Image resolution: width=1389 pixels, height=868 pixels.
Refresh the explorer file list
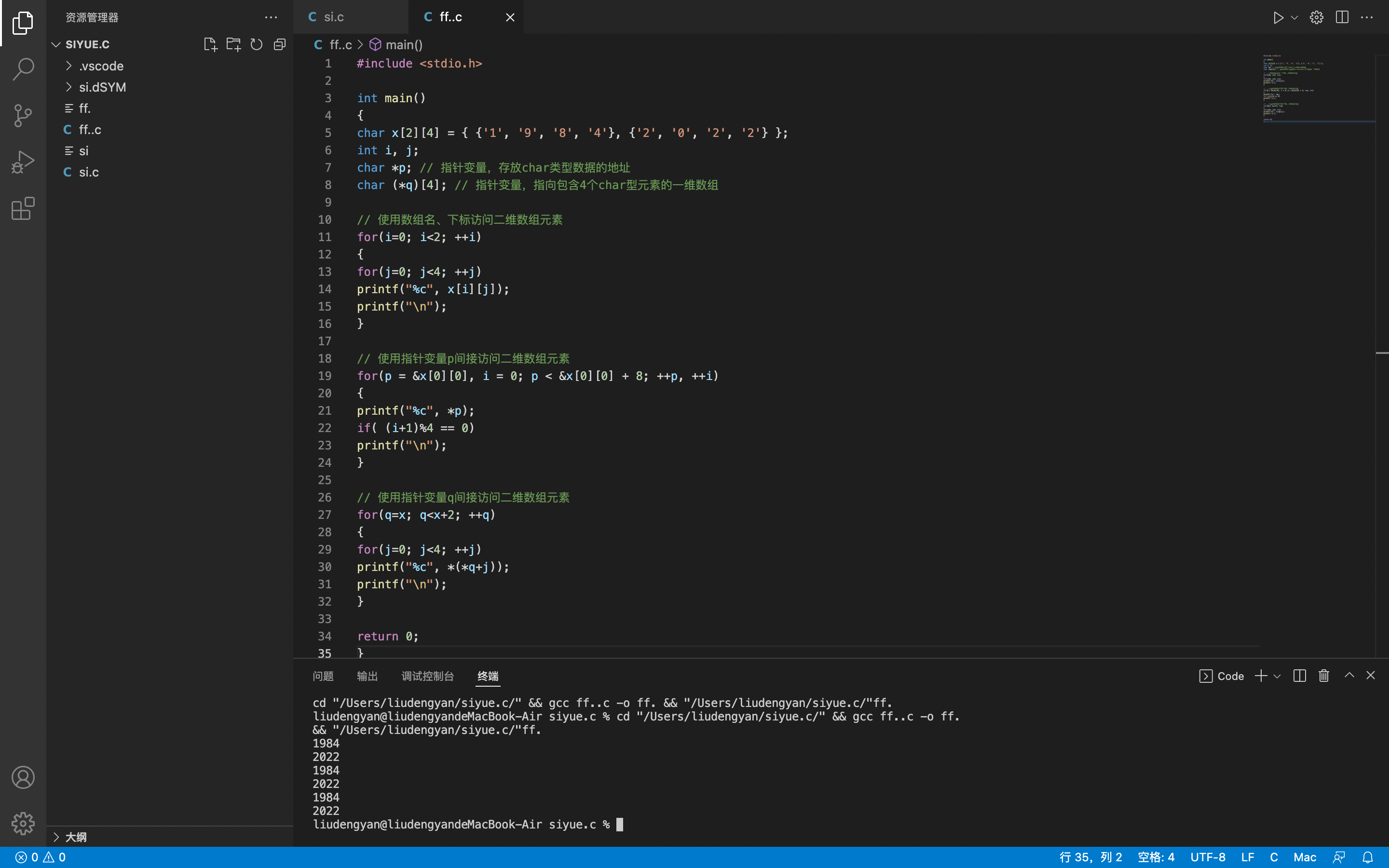coord(257,44)
